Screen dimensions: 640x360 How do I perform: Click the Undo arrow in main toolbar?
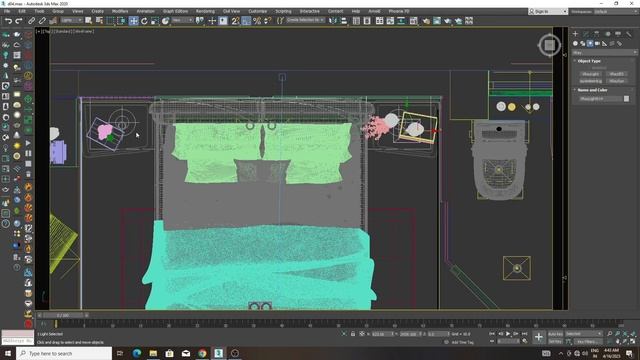(x=8, y=21)
